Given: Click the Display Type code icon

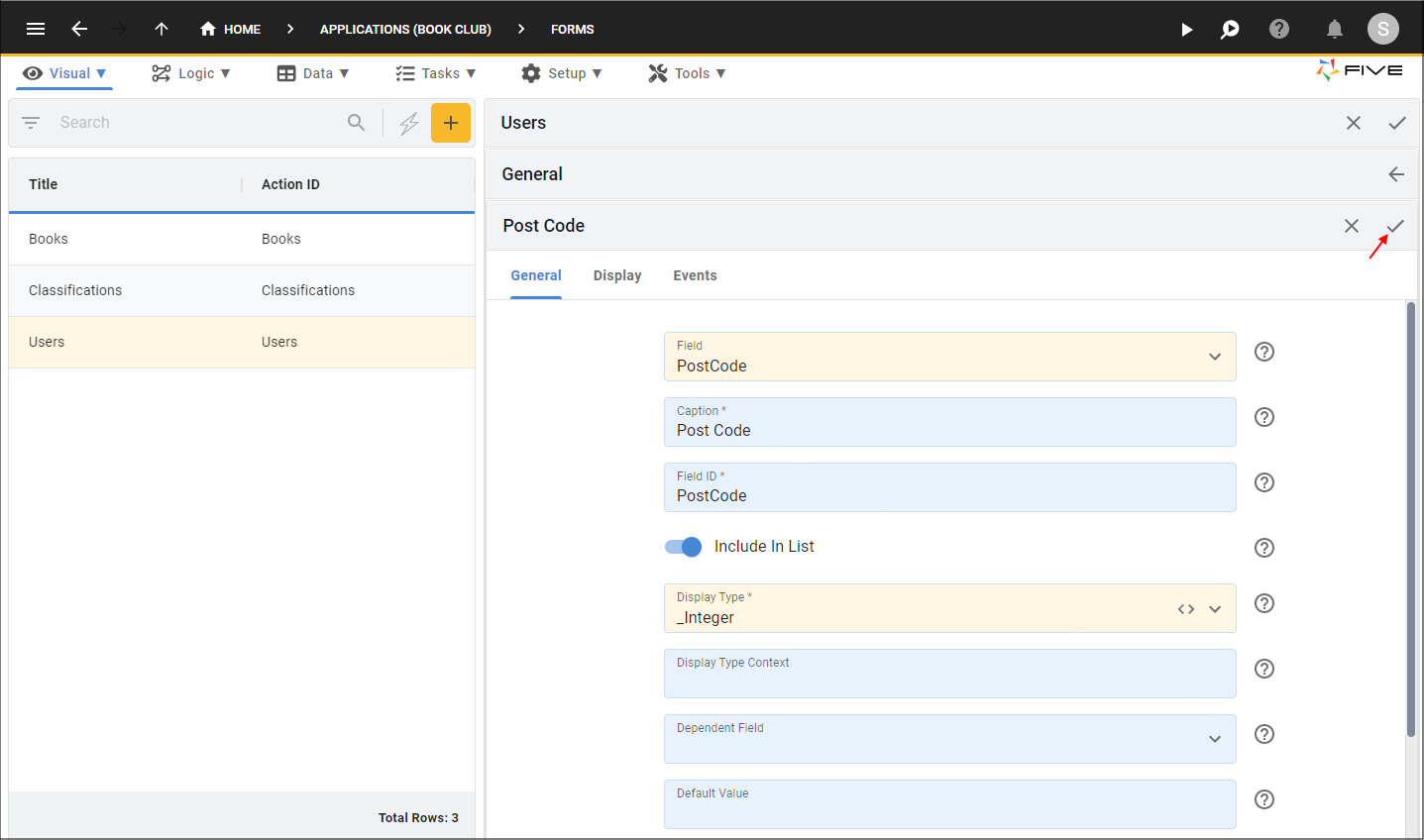Looking at the screenshot, I should point(1186,609).
